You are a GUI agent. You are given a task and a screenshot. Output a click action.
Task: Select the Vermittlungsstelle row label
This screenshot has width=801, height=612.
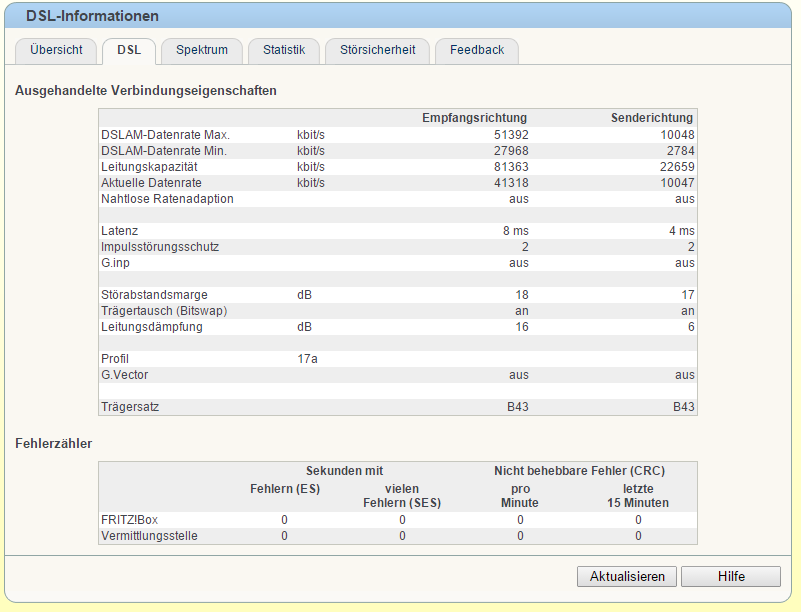click(x=149, y=536)
